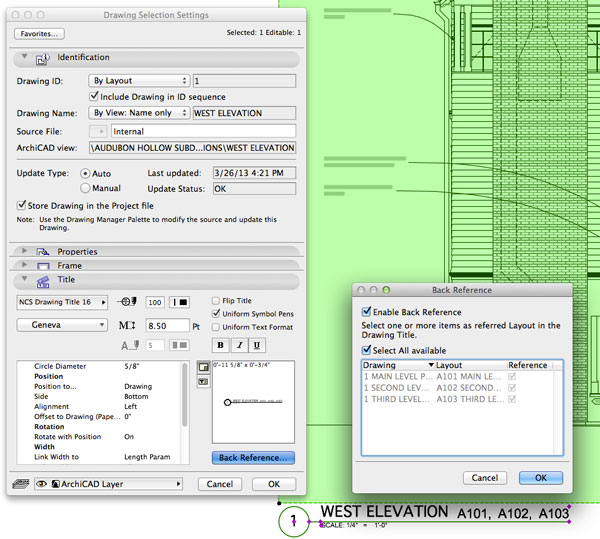Open the NCS Drawing Title 16 menu
This screenshot has width=600, height=539.
pyautogui.click(x=62, y=301)
